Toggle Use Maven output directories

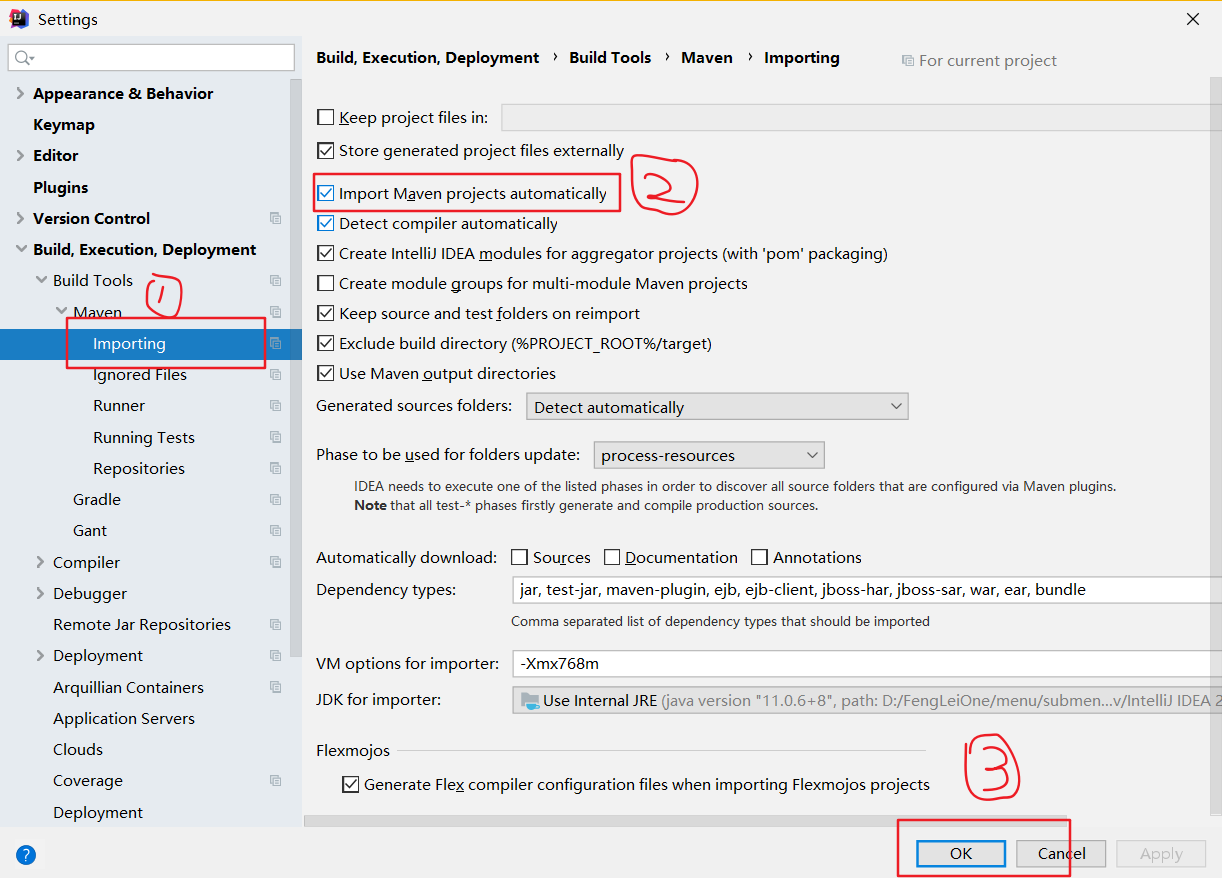[x=325, y=373]
